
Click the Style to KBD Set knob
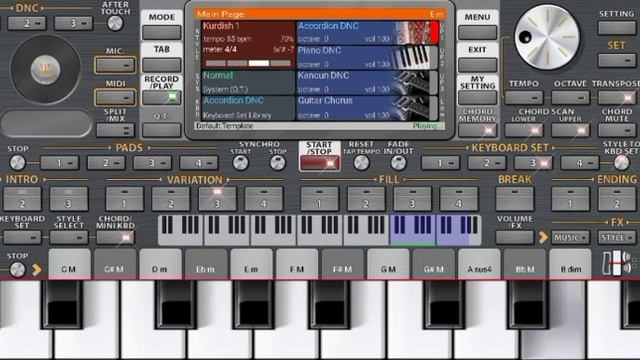click(x=622, y=163)
